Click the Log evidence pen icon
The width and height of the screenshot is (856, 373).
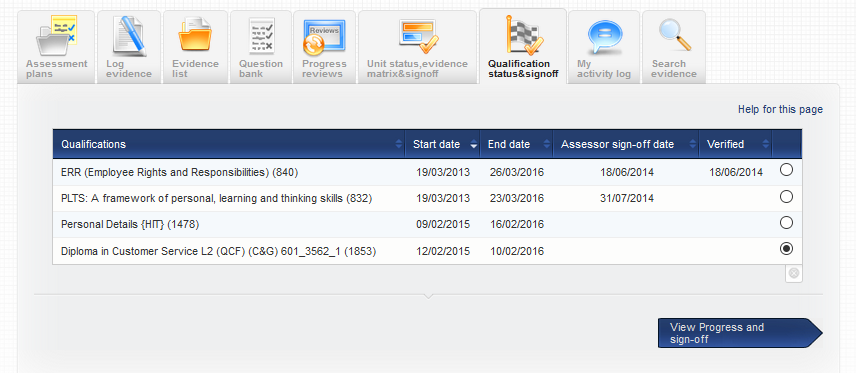point(129,35)
